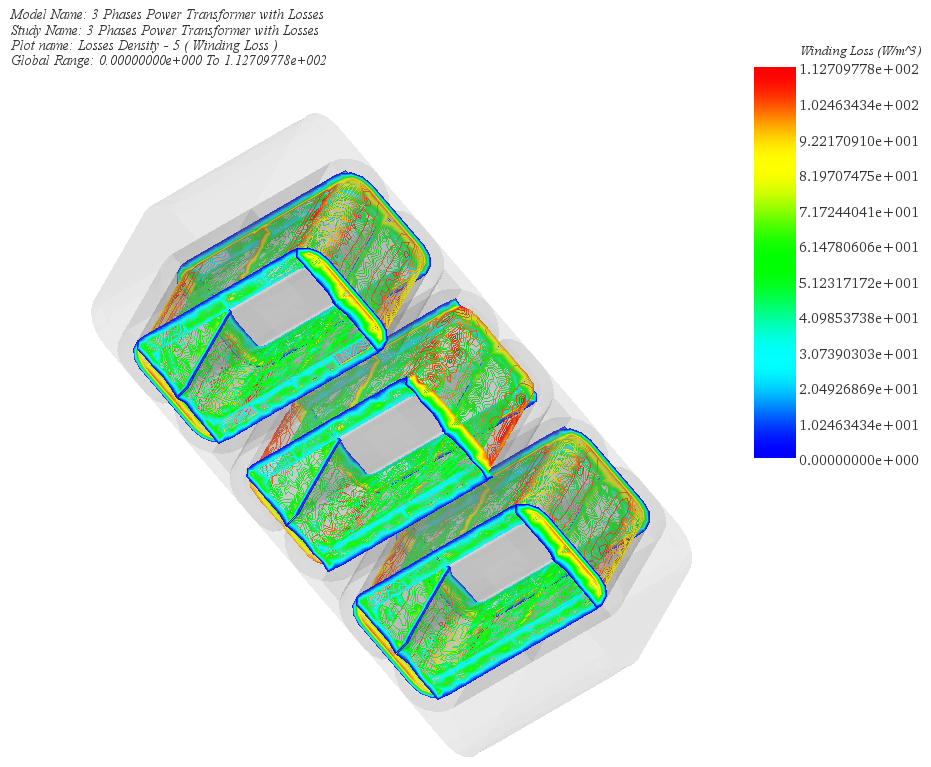This screenshot has height=767, width=931.
Task: Select the maximum legend value 1.12709778e+002
Action: pos(858,70)
